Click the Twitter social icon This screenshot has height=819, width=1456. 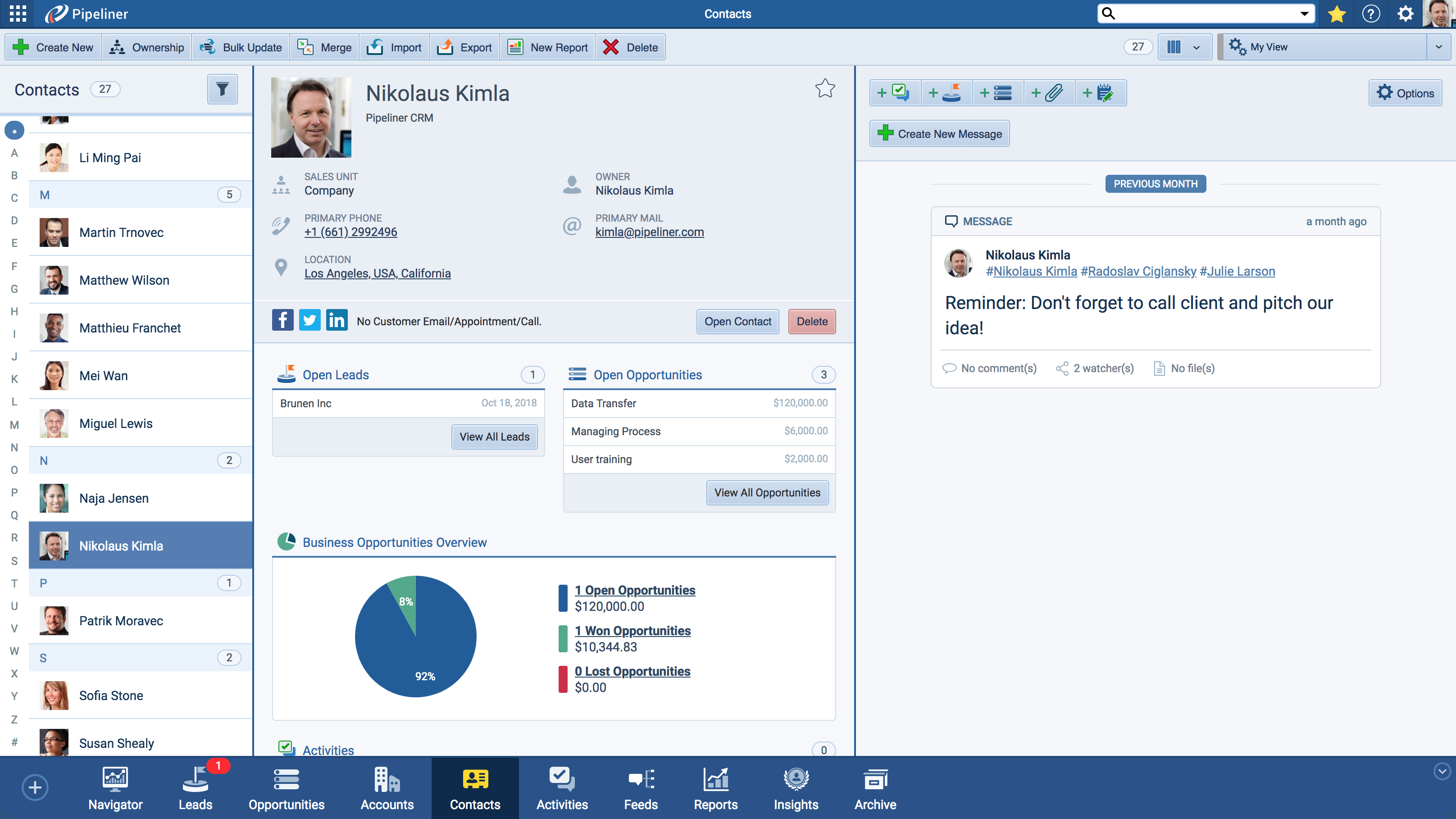(x=309, y=320)
